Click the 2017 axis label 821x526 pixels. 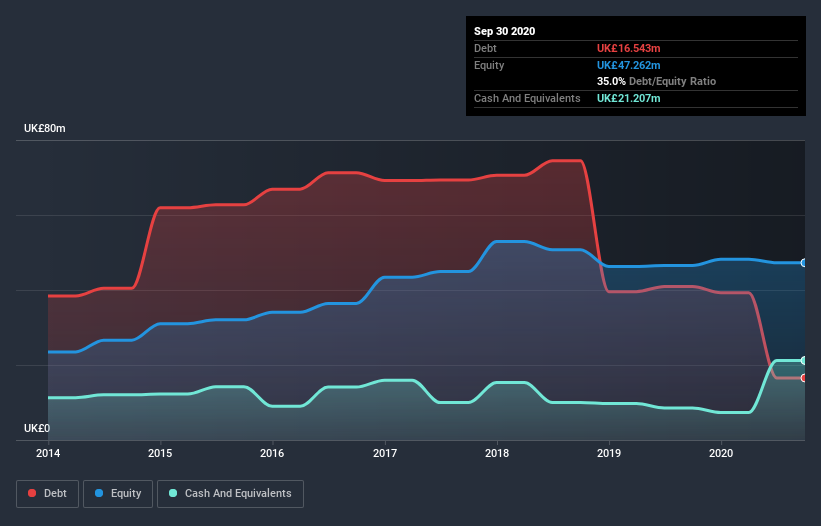385,453
